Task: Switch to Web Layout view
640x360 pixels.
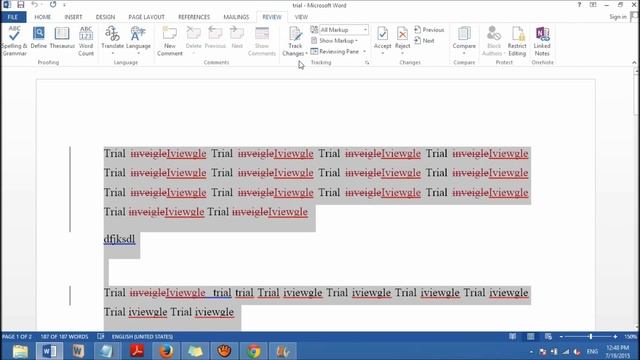Action: [548, 337]
